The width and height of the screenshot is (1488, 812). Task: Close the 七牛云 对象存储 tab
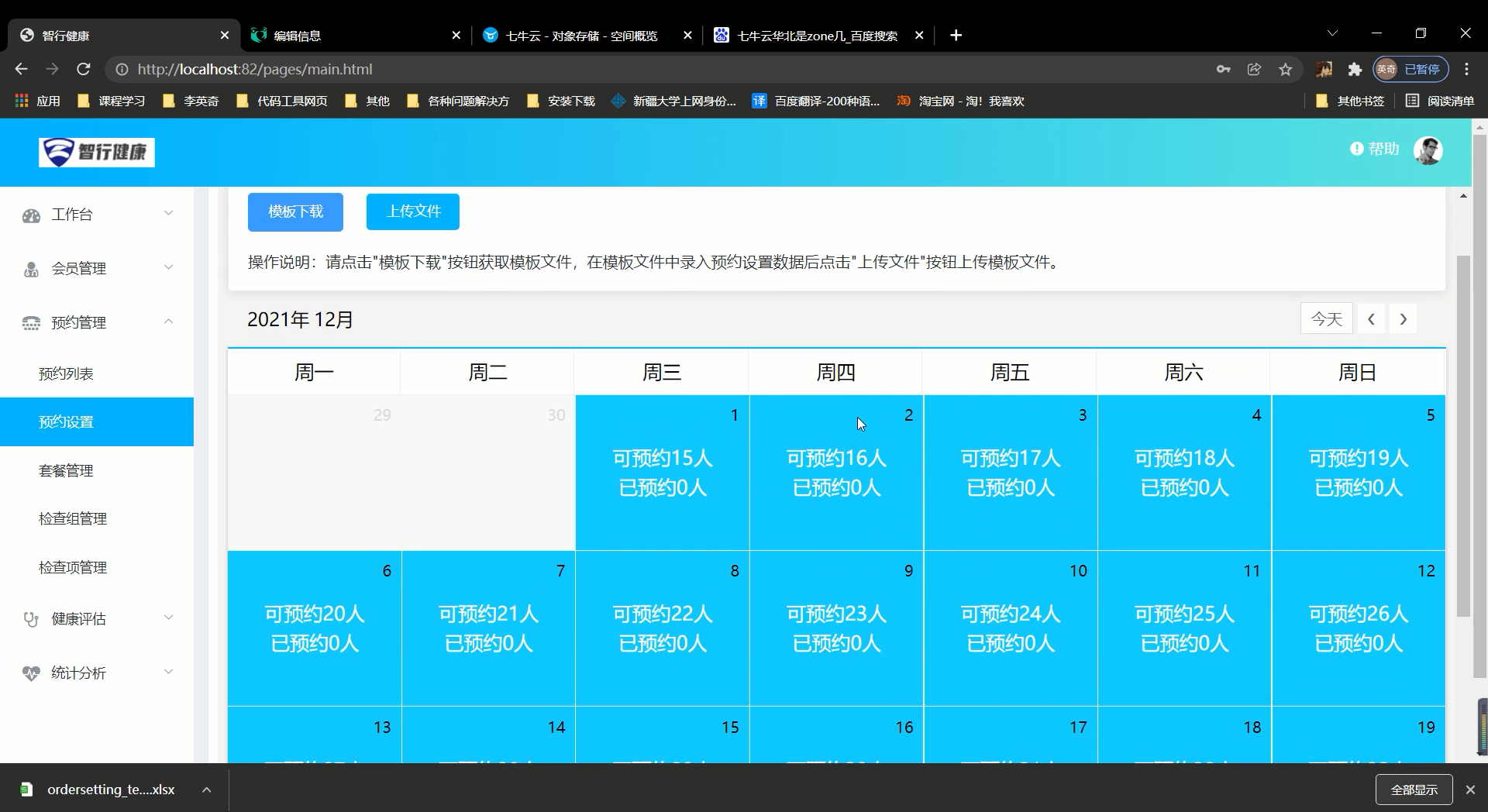coord(687,35)
